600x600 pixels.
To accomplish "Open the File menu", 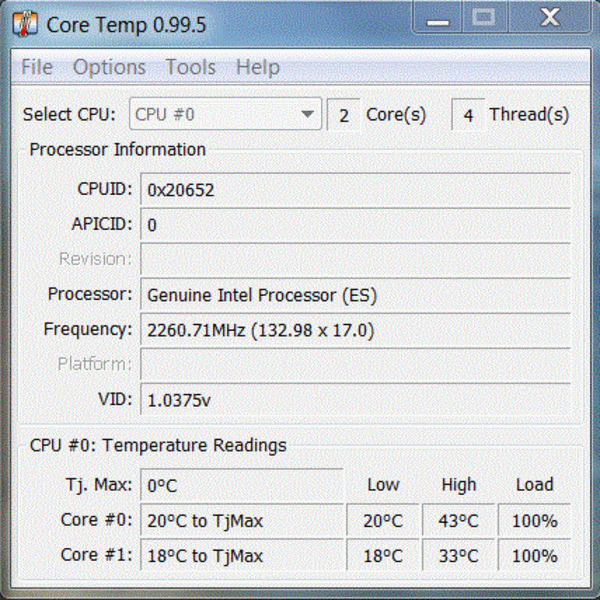I will 37,67.
